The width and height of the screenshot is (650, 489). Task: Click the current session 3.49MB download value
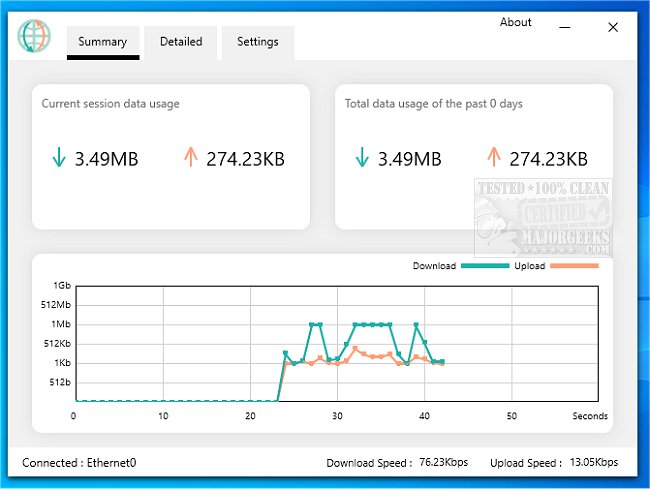106,158
